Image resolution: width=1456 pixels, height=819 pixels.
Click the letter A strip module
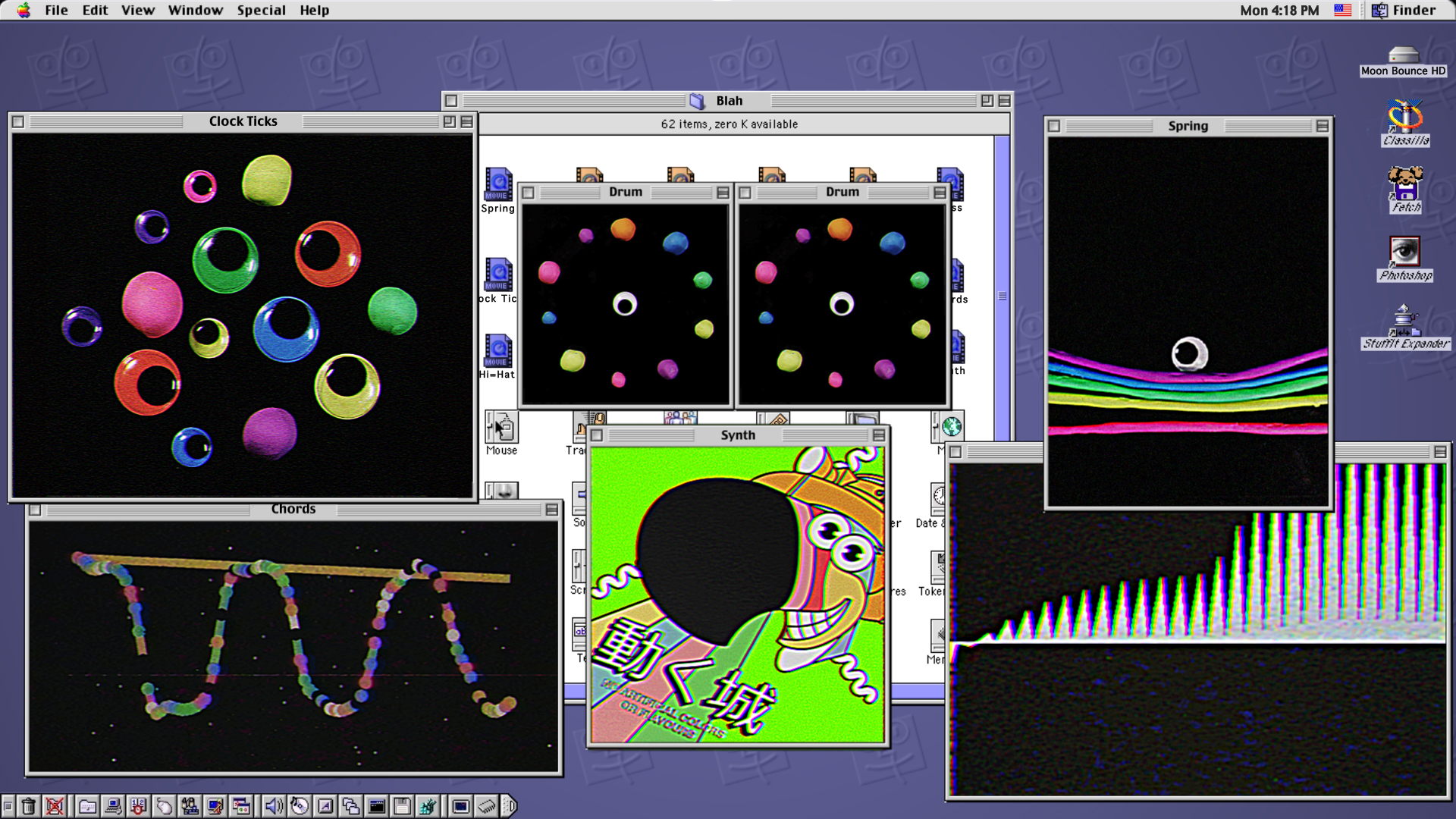coord(325,806)
